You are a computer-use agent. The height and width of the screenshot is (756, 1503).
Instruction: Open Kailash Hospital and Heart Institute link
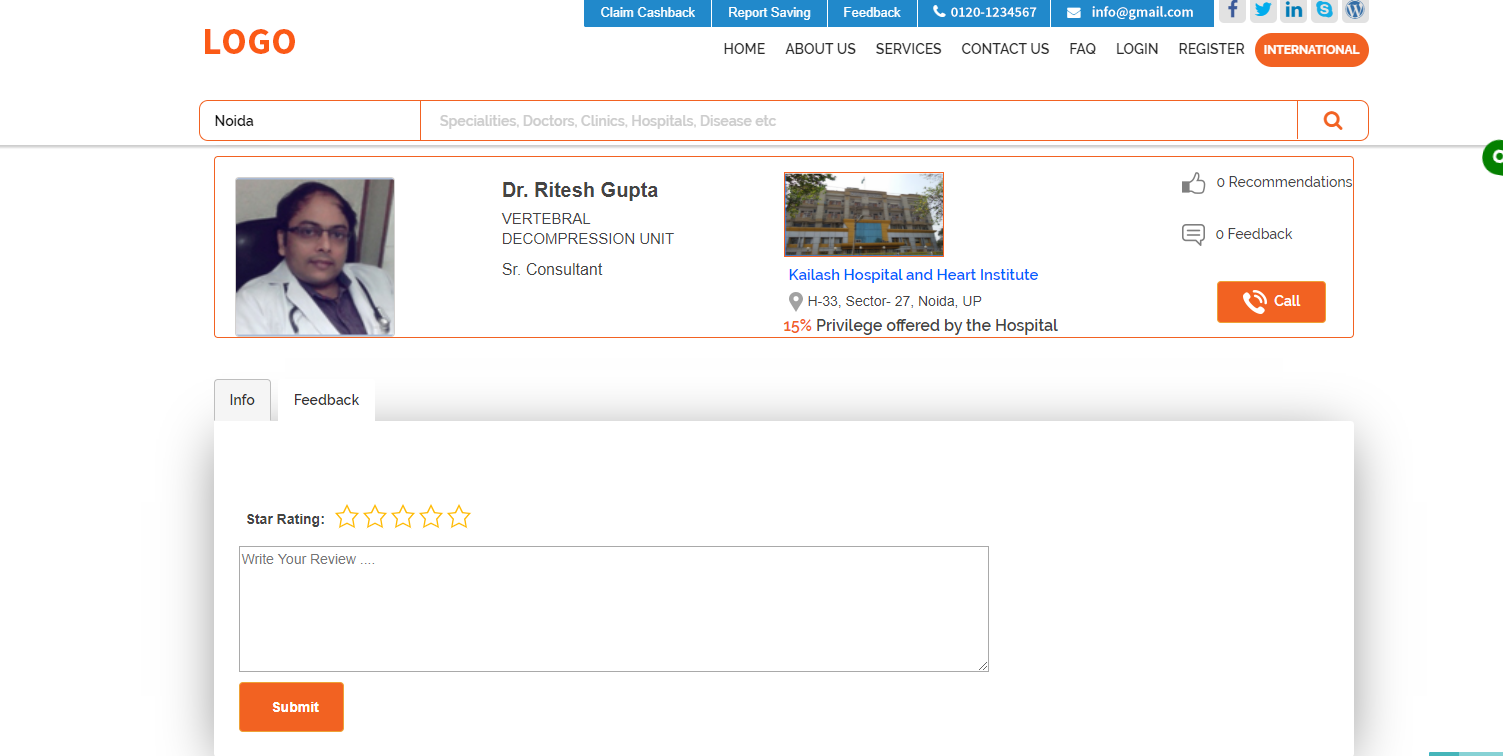[x=912, y=274]
